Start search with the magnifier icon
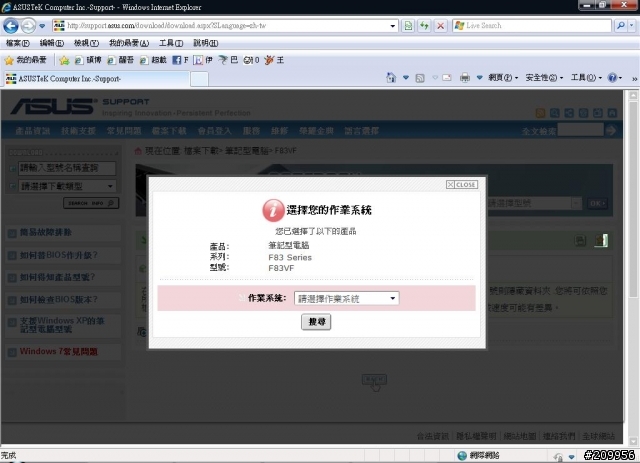Viewport: 640px width, 463px height. pyautogui.click(x=620, y=26)
